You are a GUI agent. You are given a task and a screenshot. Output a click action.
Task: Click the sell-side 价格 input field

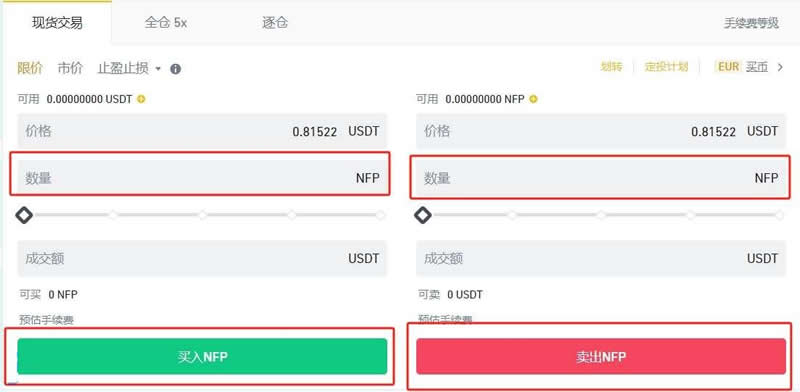point(601,131)
